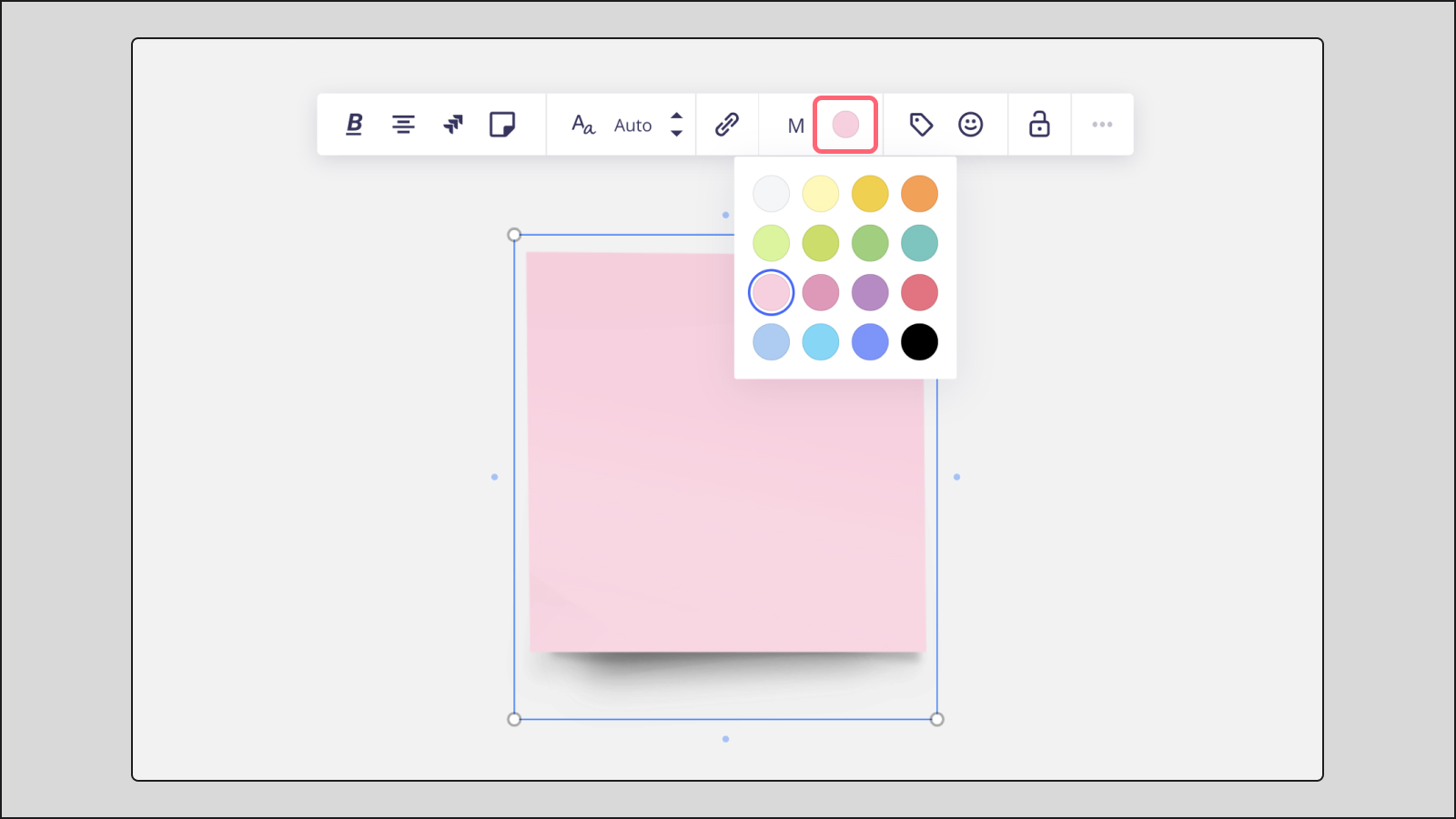The image size is (1456, 819).
Task: Decrease font size with the down stepper
Action: point(676,132)
